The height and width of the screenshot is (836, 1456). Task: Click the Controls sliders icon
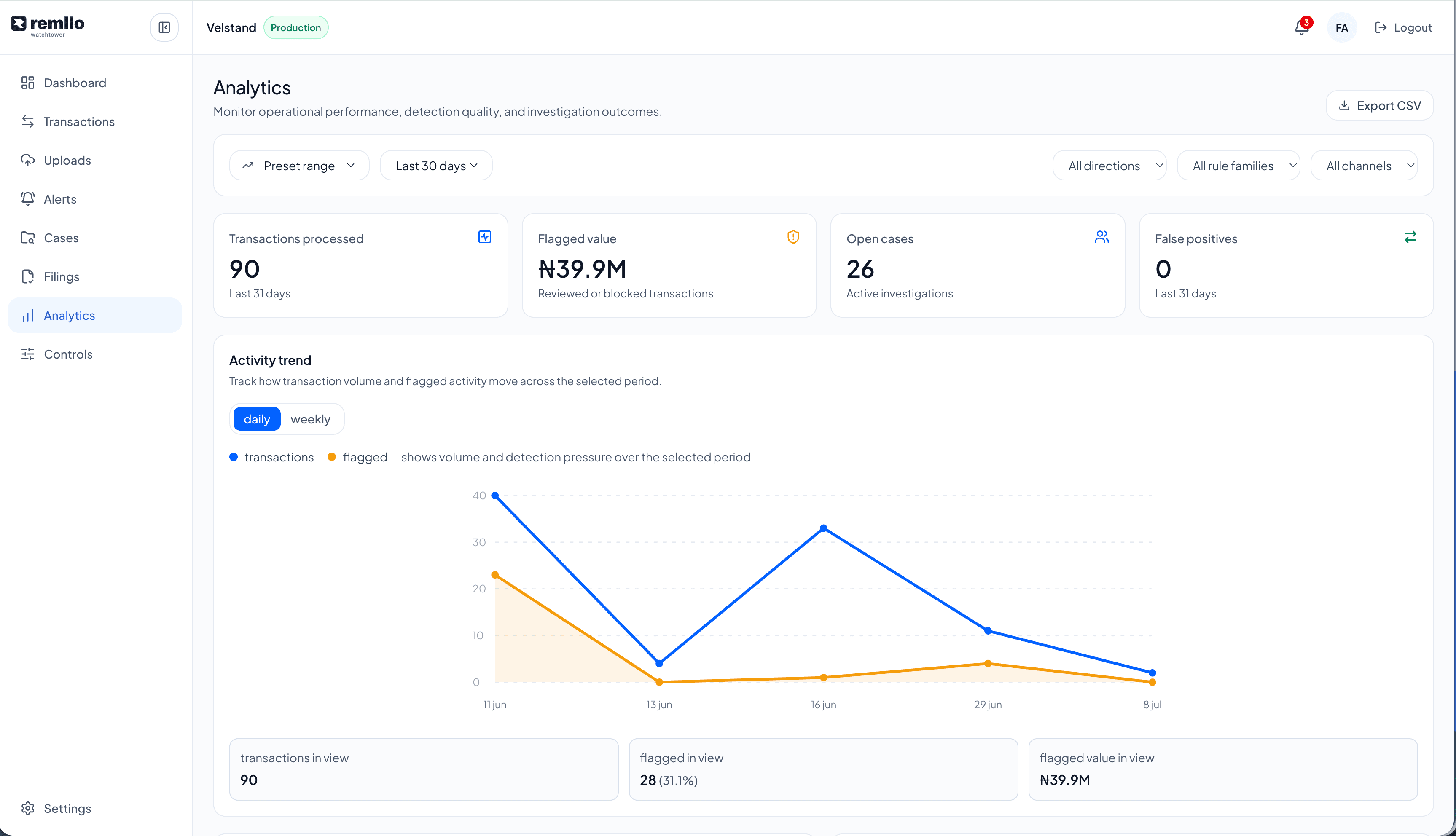(x=27, y=354)
